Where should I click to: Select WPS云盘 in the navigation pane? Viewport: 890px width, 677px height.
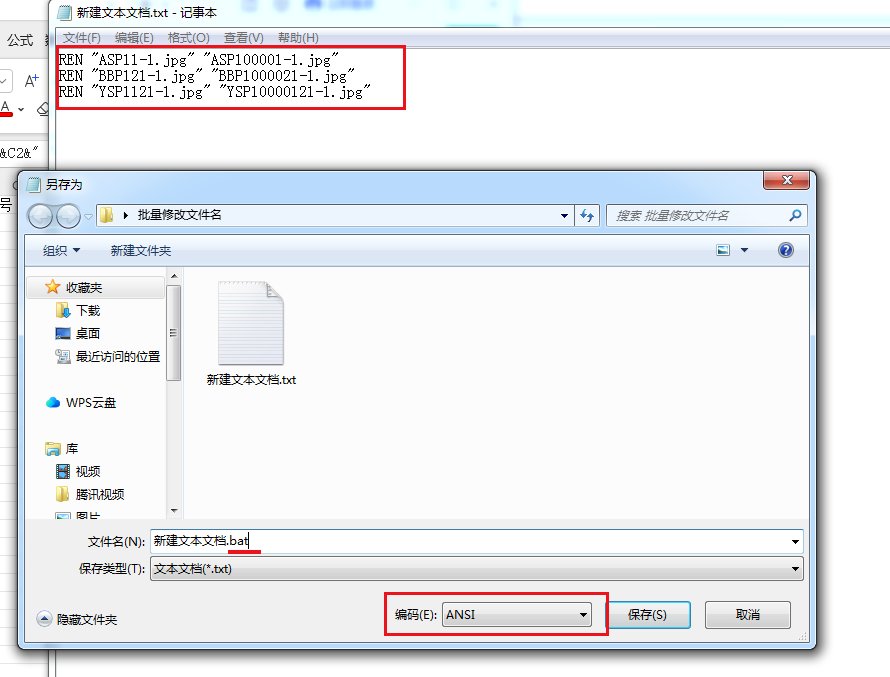click(90, 402)
